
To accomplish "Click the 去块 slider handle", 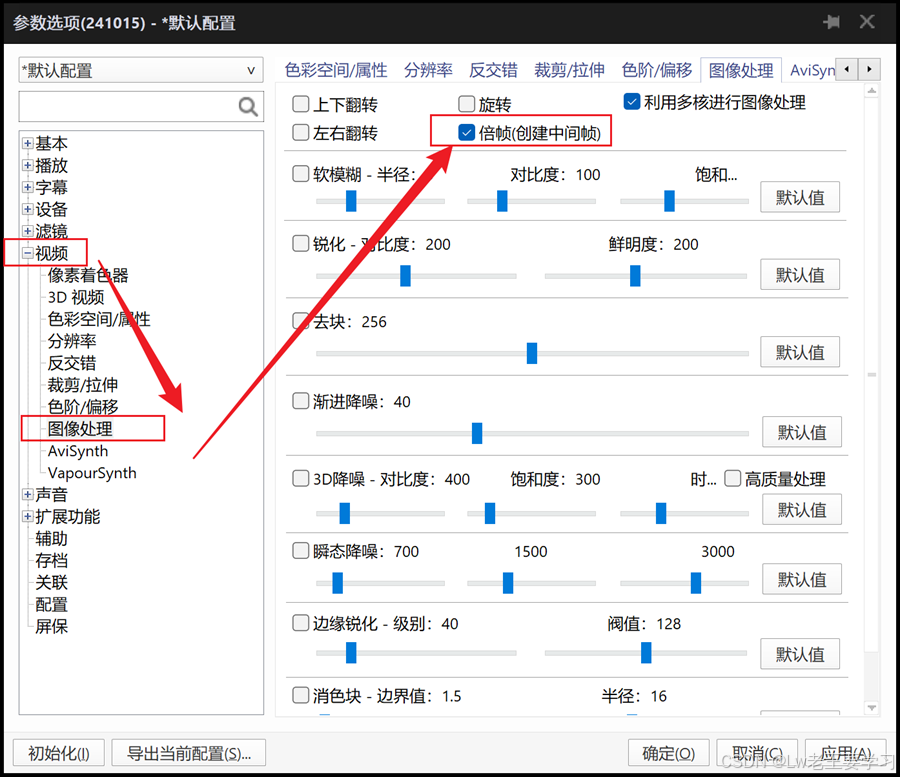I will [532, 353].
